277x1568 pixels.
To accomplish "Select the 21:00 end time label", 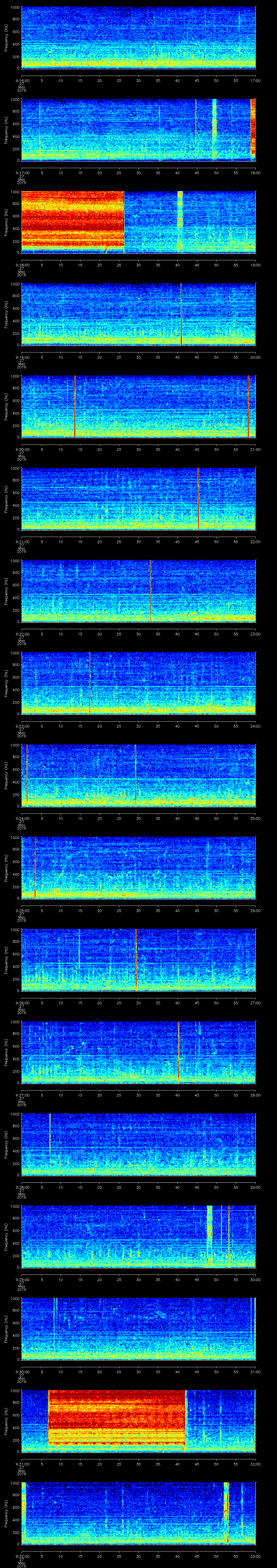I will click(x=256, y=449).
